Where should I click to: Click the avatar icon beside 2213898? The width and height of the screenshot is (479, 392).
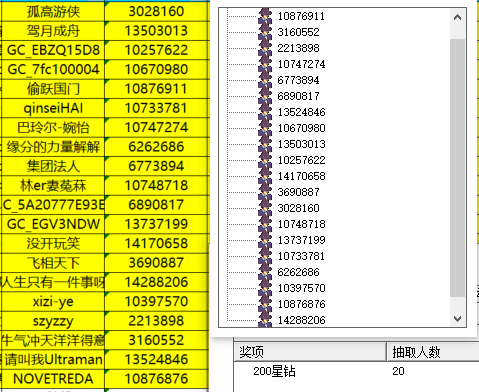(265, 48)
